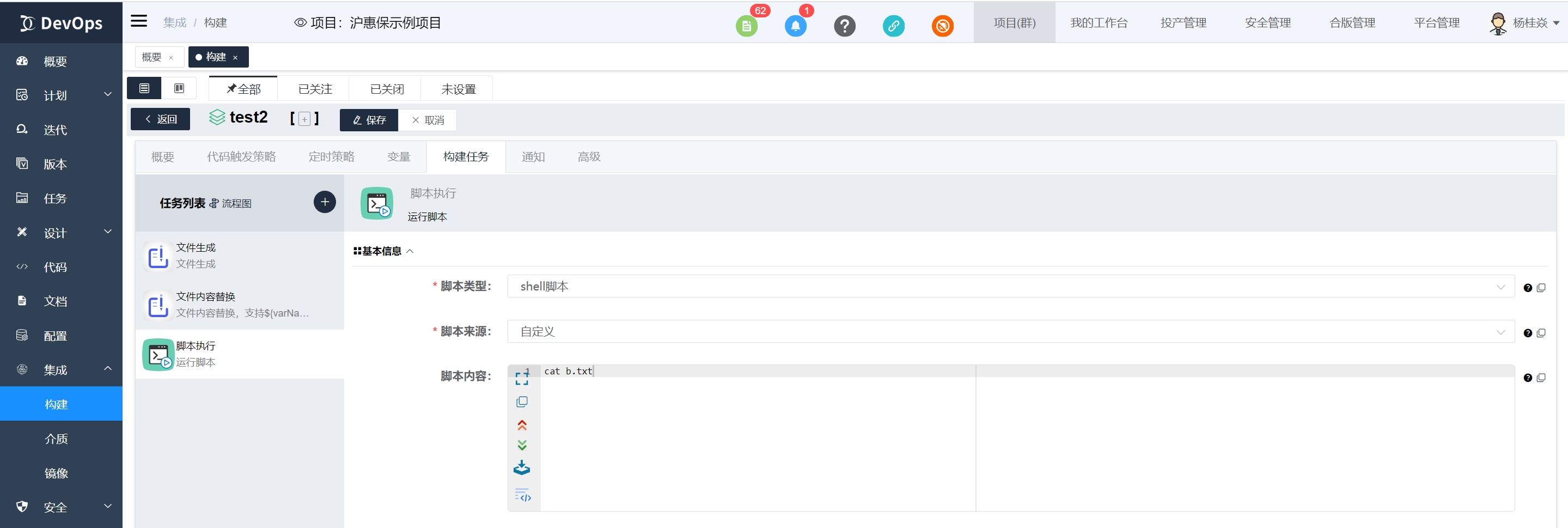Click inside the script content editor
This screenshot has height=528, width=1568.
[x=1027, y=438]
